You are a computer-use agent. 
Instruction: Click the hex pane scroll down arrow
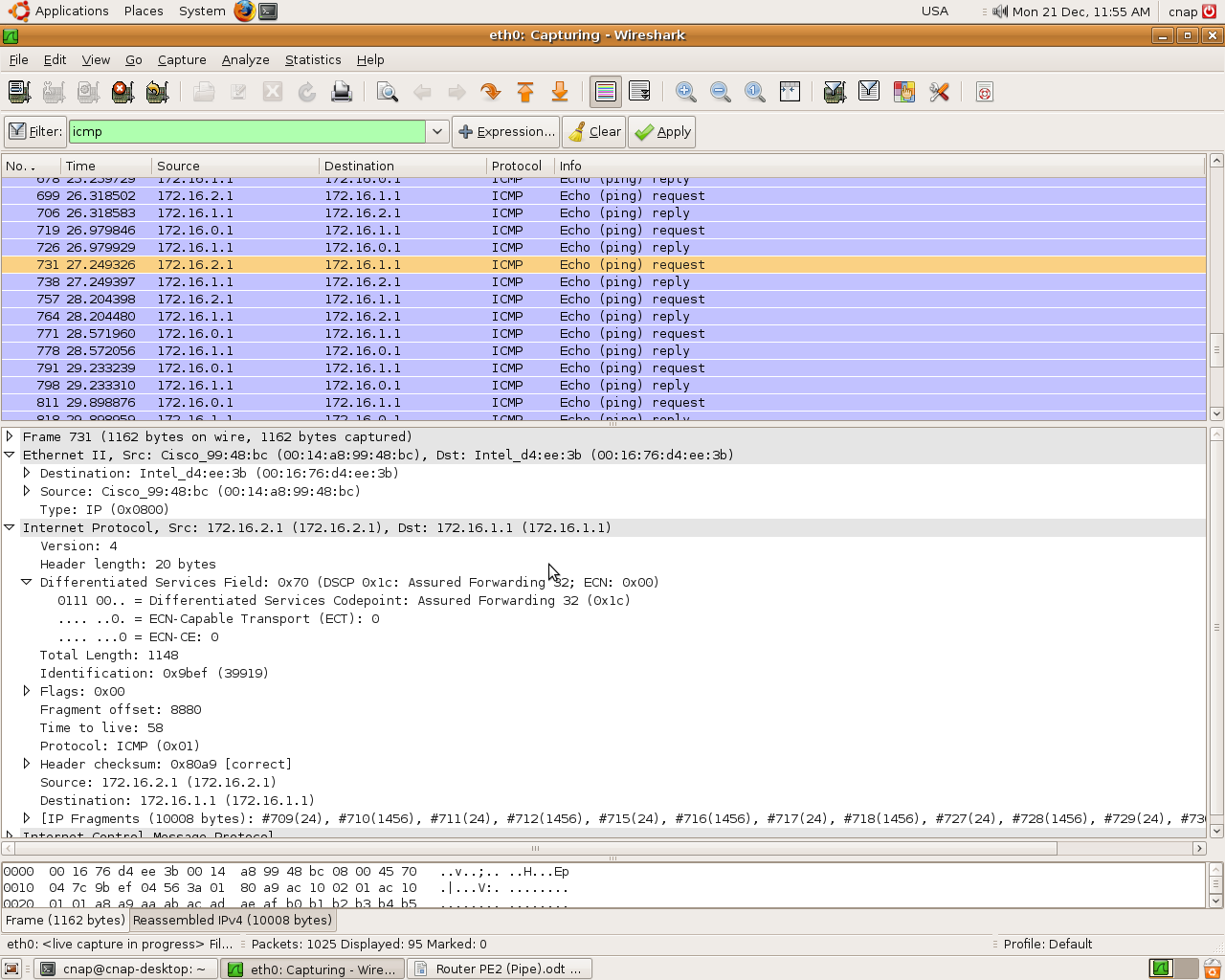click(x=1216, y=901)
